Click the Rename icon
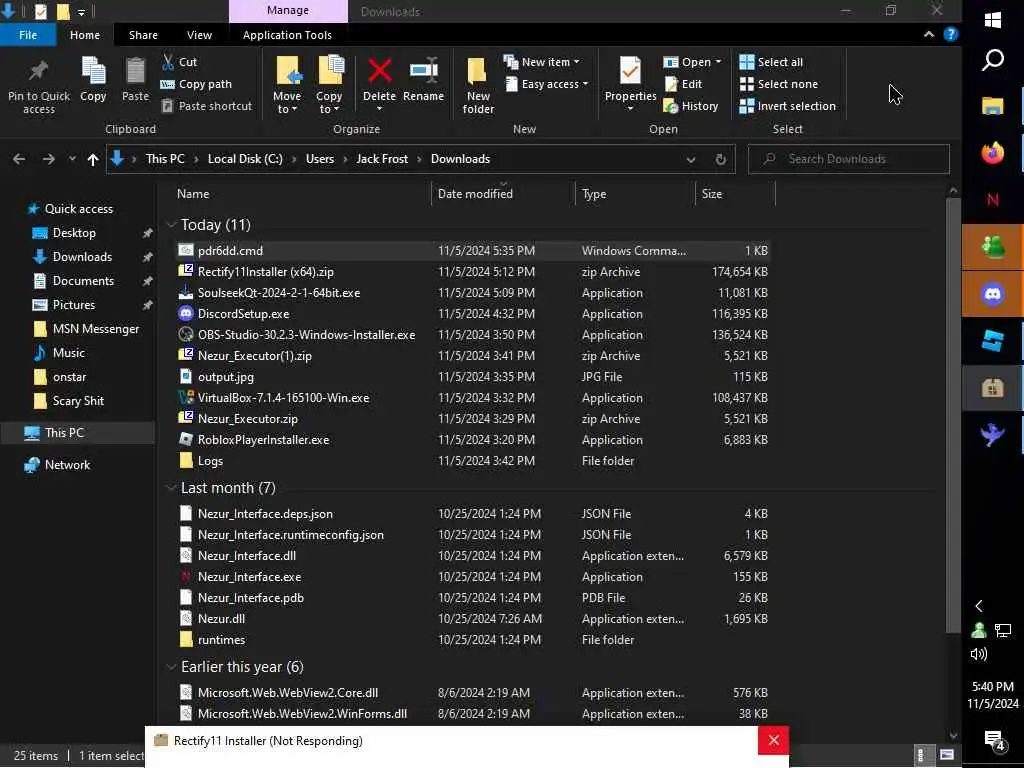 (x=423, y=71)
